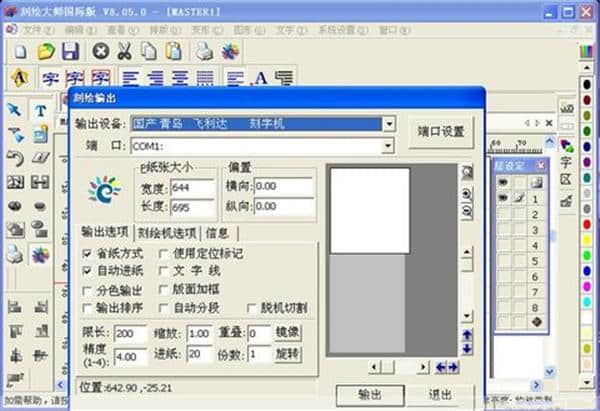Click the Save floppy disk icon
Image resolution: width=600 pixels, height=411 pixels.
click(70, 51)
